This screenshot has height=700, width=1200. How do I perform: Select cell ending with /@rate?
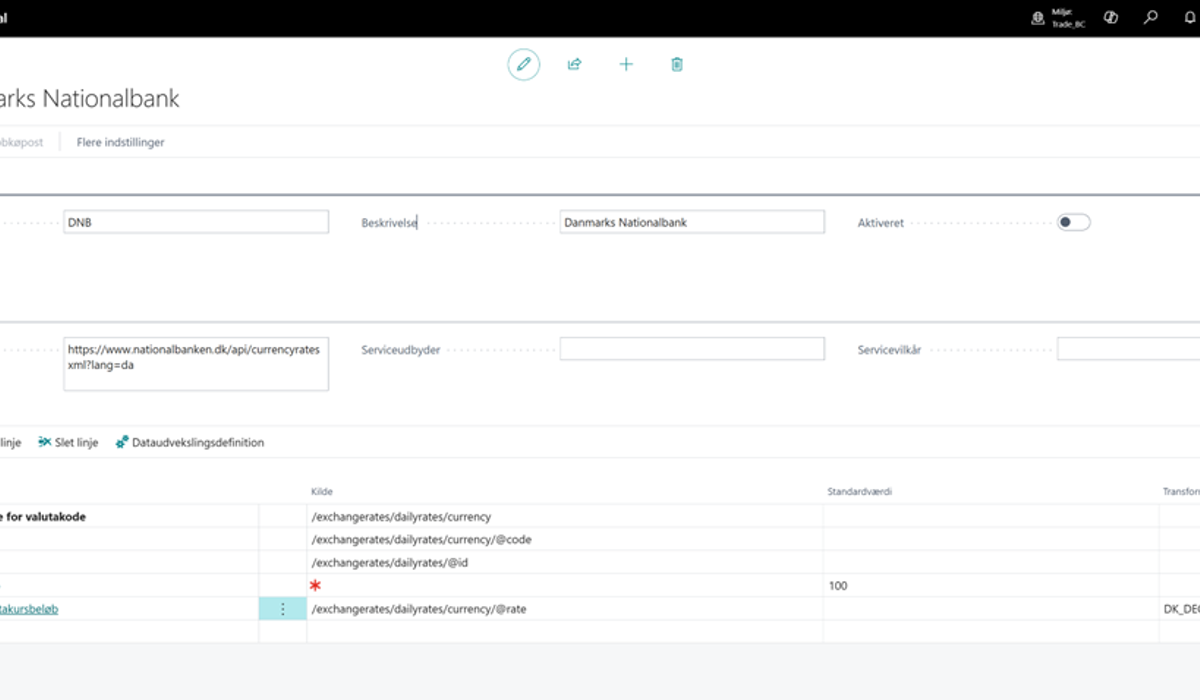pos(564,609)
